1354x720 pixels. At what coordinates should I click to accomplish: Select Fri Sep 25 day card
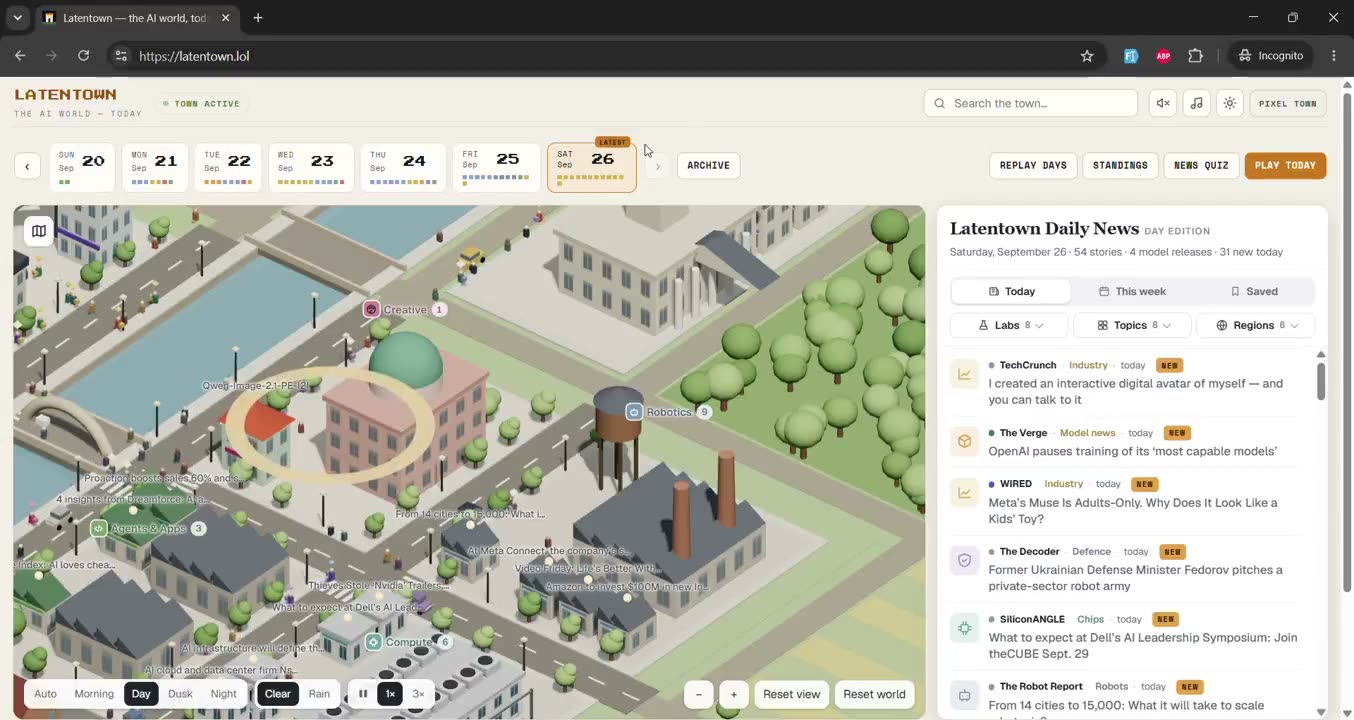(497, 167)
